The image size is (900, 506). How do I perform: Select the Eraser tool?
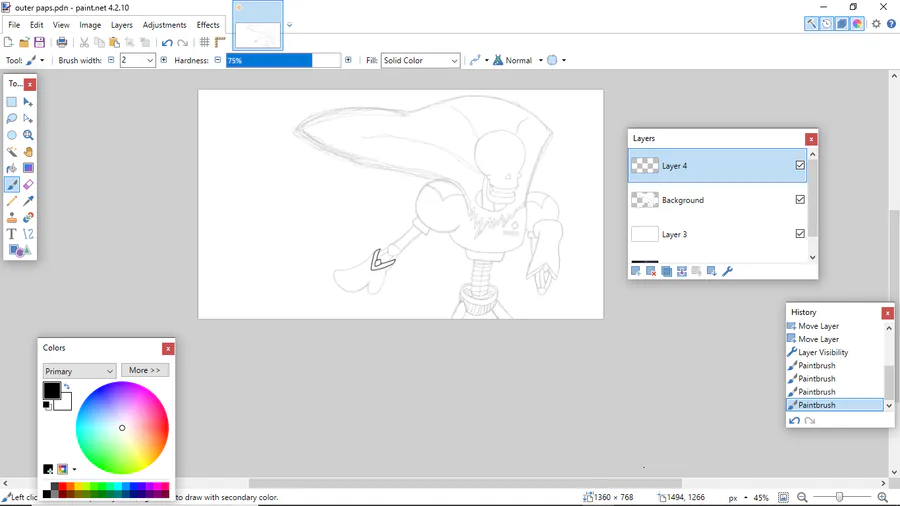pyautogui.click(x=28, y=185)
